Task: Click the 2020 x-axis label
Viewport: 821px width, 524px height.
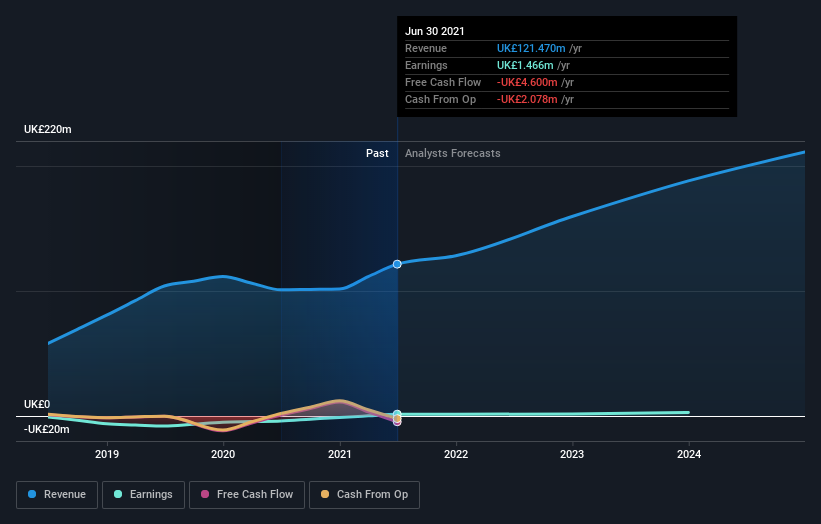Action: (223, 454)
